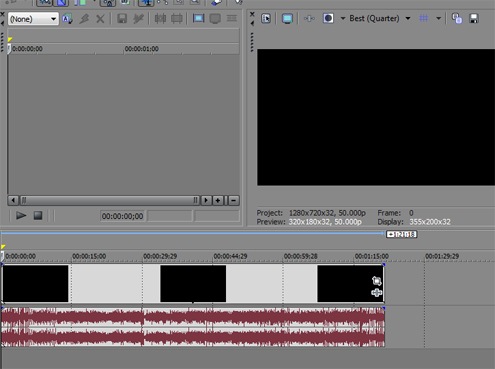Save the preview snapshot to file

474,18
